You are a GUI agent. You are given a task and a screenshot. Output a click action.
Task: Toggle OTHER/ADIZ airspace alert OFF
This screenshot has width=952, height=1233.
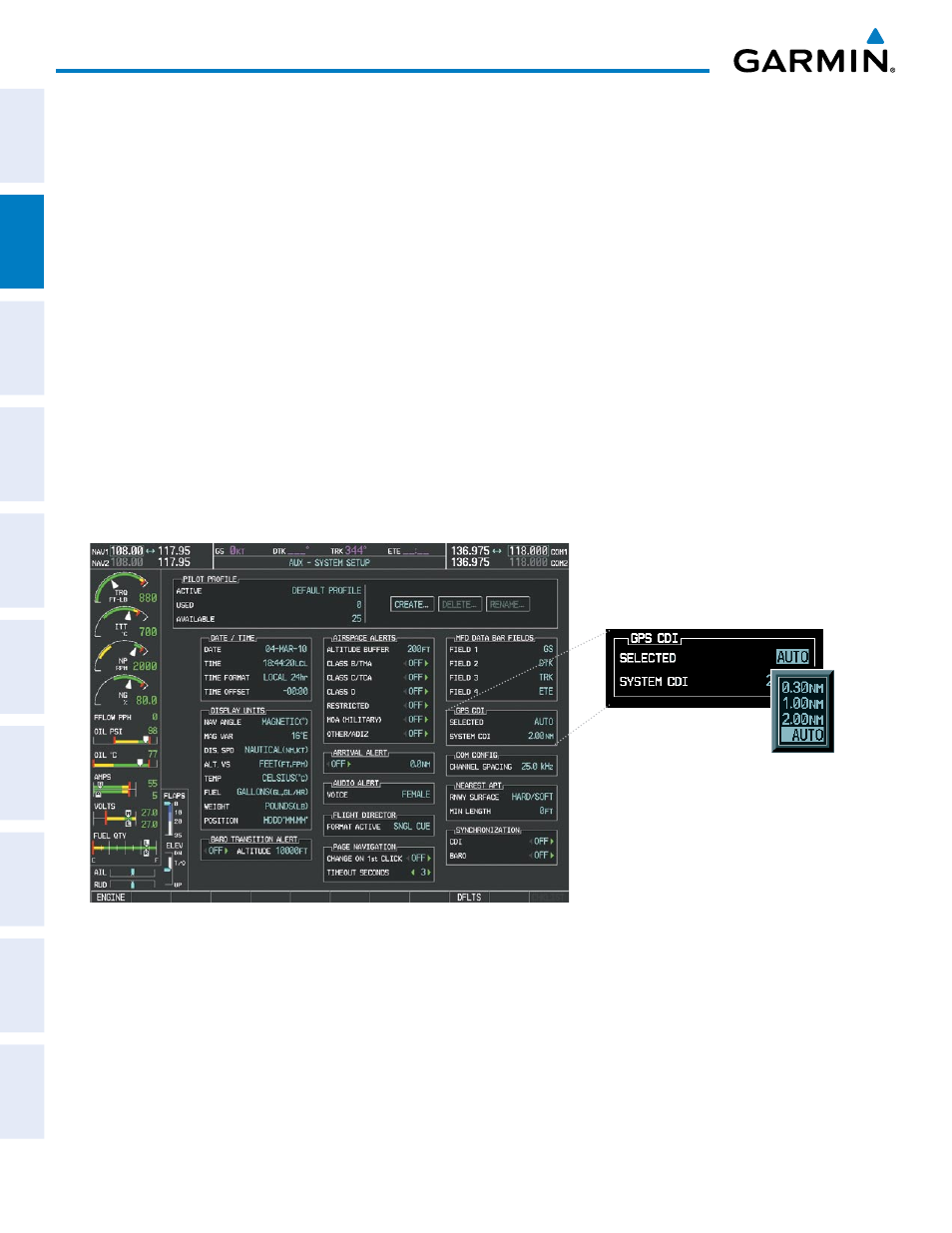tap(417, 733)
